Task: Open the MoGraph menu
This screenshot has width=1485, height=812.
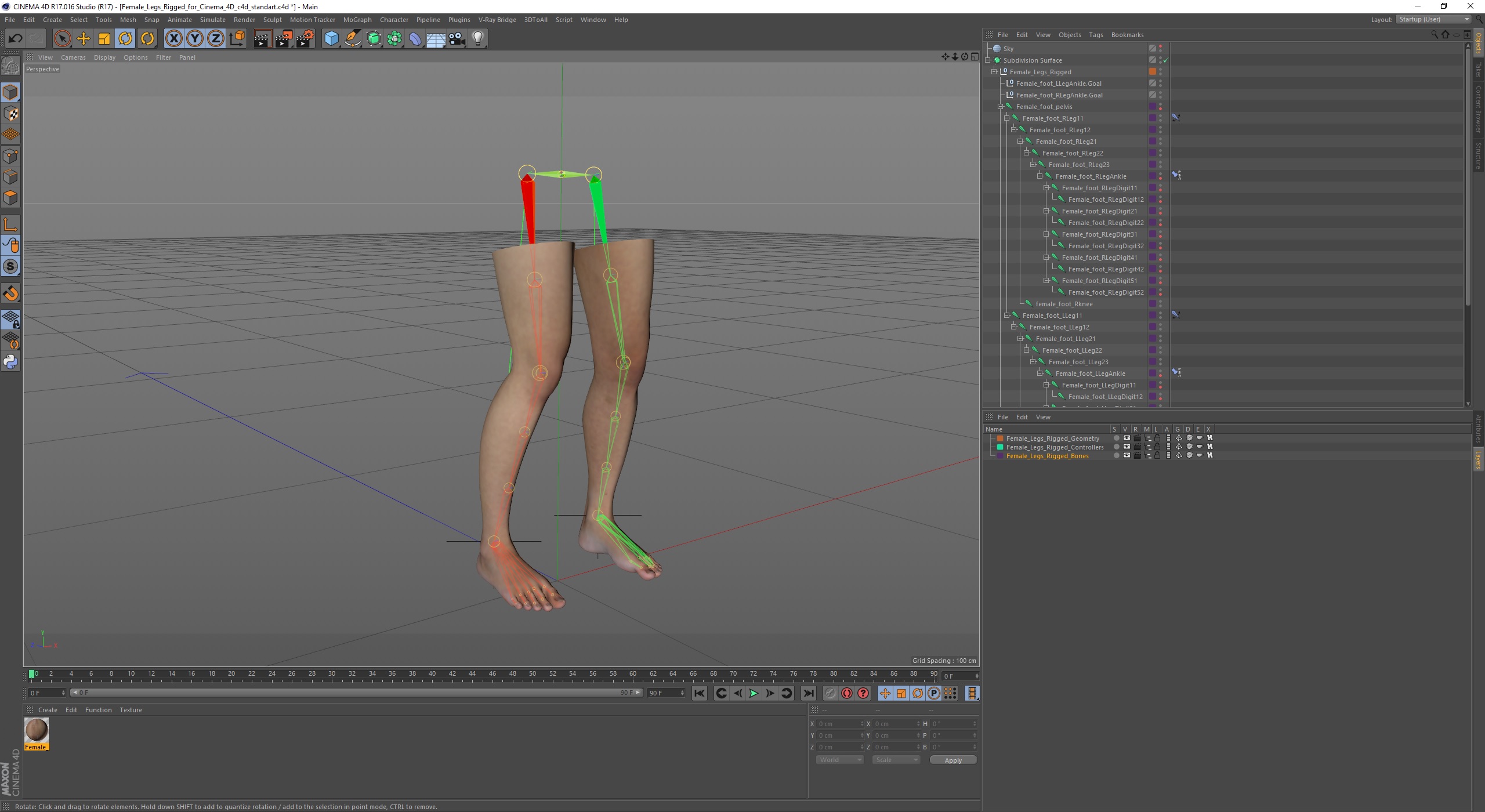Action: coord(357,20)
